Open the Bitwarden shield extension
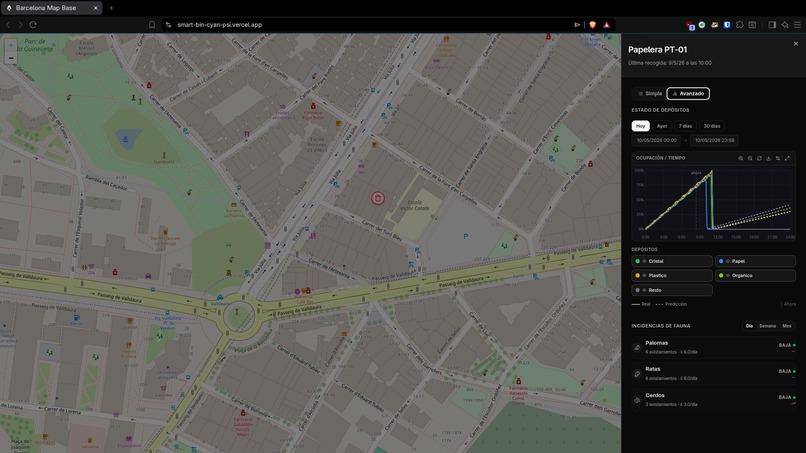806x453 pixels. (x=727, y=25)
